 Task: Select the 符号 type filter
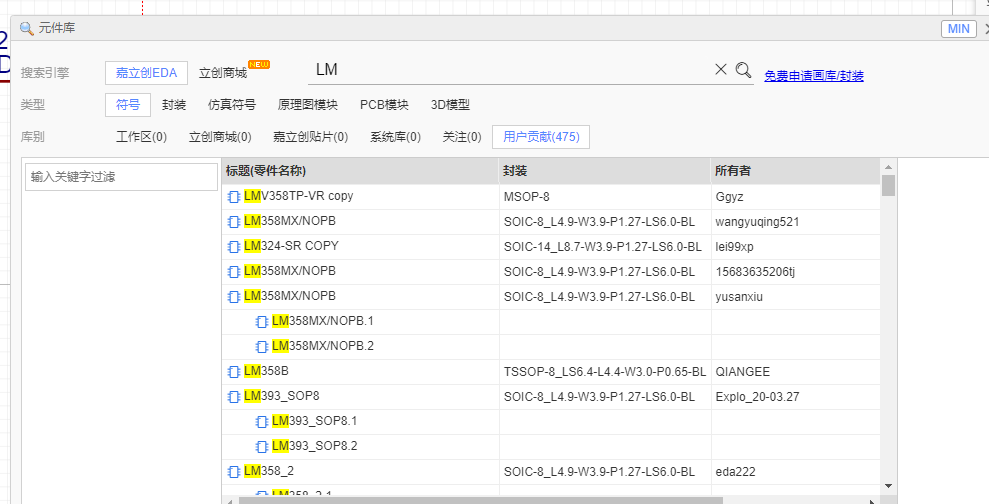click(x=128, y=105)
